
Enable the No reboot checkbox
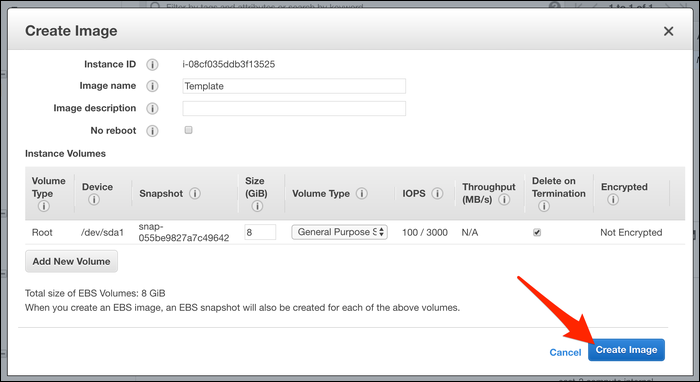[188, 130]
